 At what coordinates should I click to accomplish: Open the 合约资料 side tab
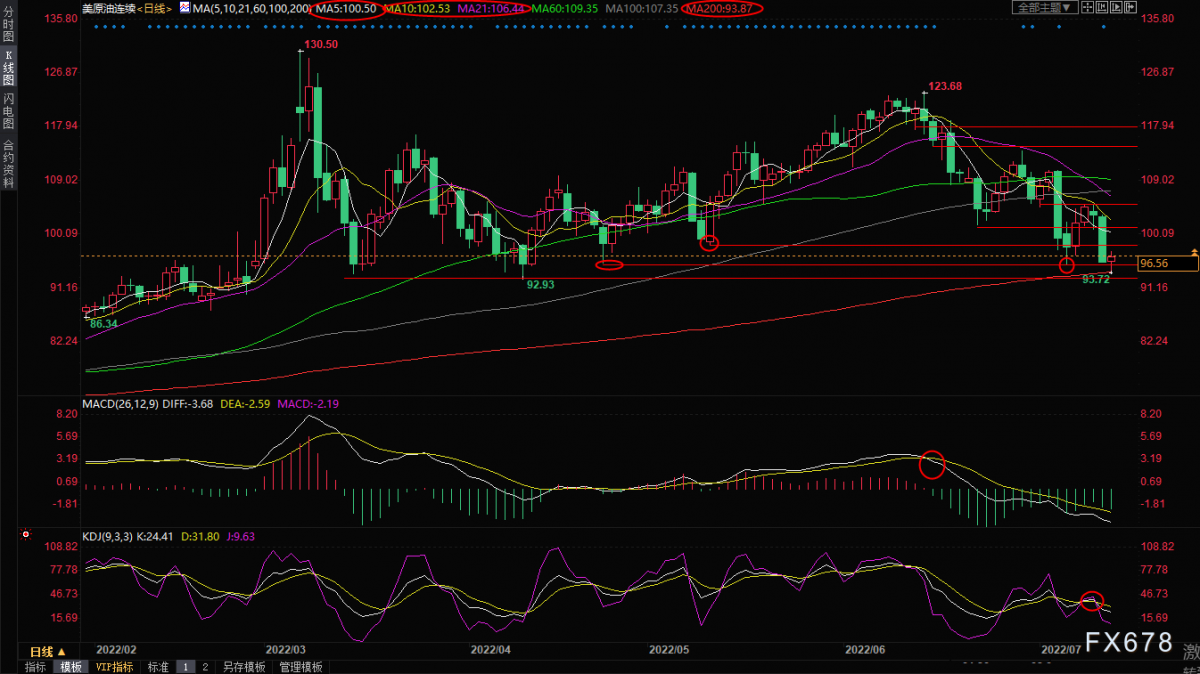(x=8, y=164)
